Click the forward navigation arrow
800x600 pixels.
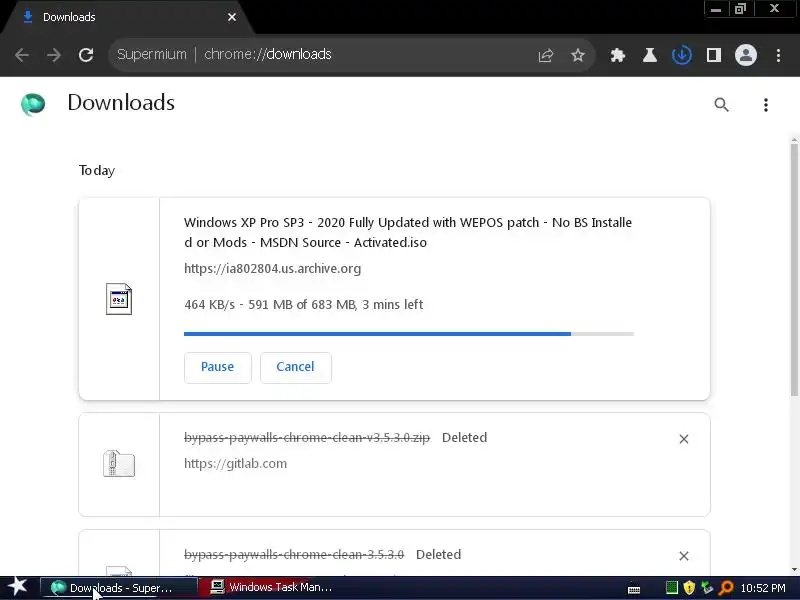[54, 55]
